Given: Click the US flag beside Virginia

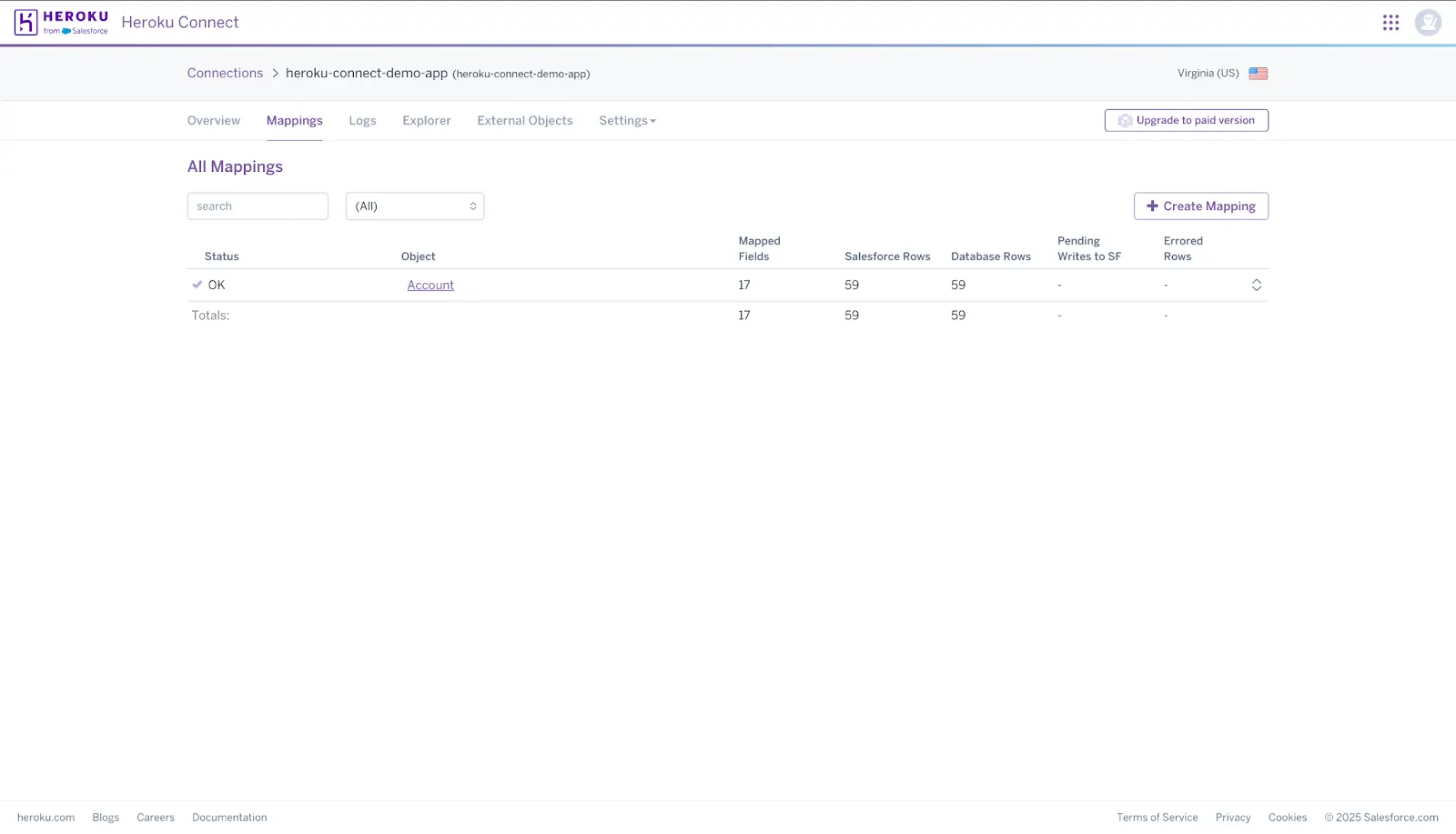Looking at the screenshot, I should click(x=1259, y=74).
